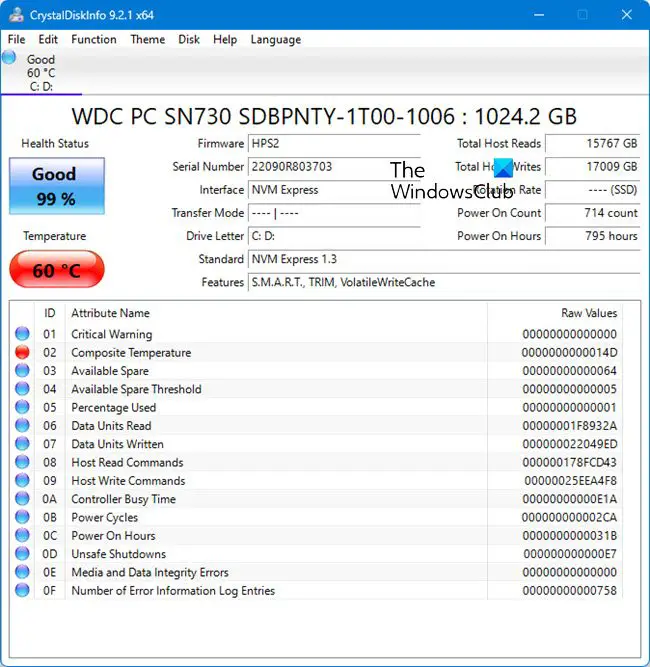Click the Good 99 % health status button
The height and width of the screenshot is (667, 650).
57,186
